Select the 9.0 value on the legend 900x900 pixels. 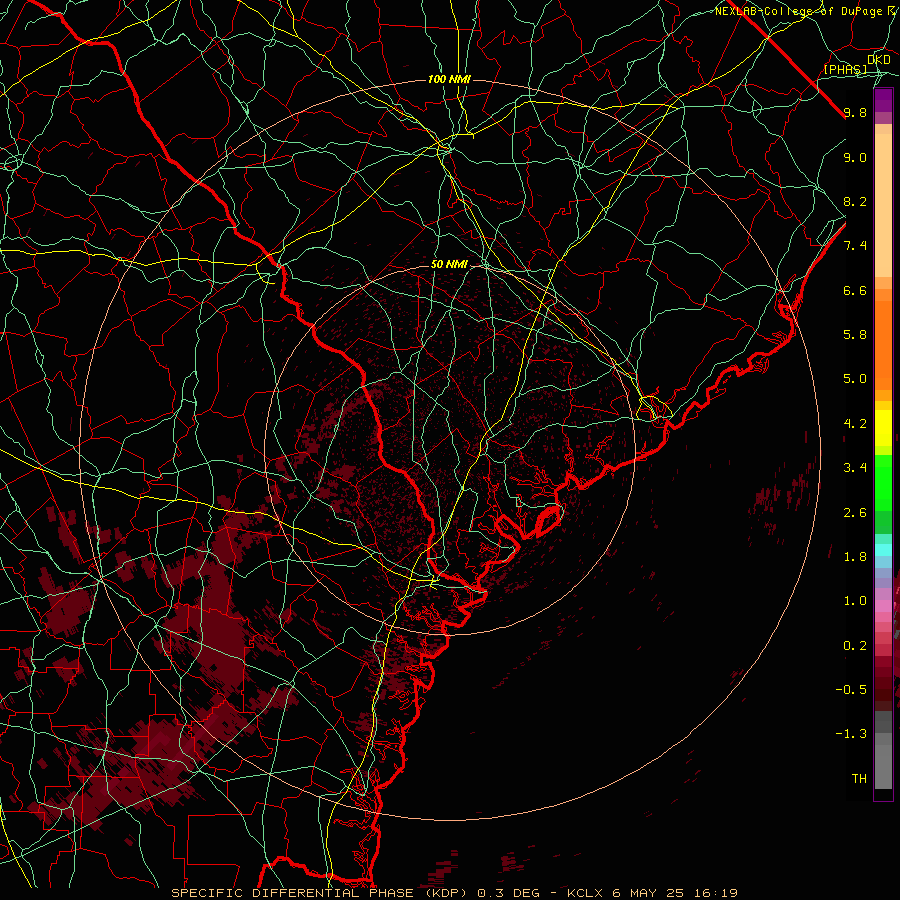click(855, 157)
